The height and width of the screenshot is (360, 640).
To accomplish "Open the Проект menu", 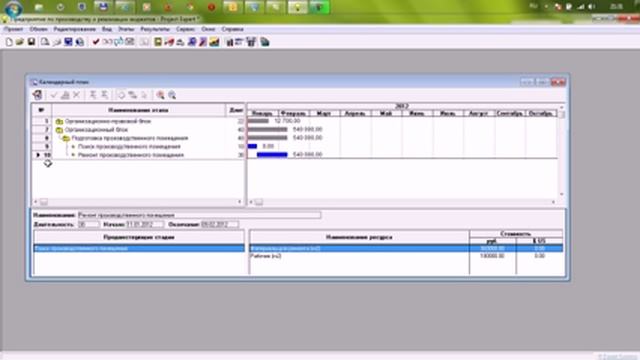I will tap(13, 29).
